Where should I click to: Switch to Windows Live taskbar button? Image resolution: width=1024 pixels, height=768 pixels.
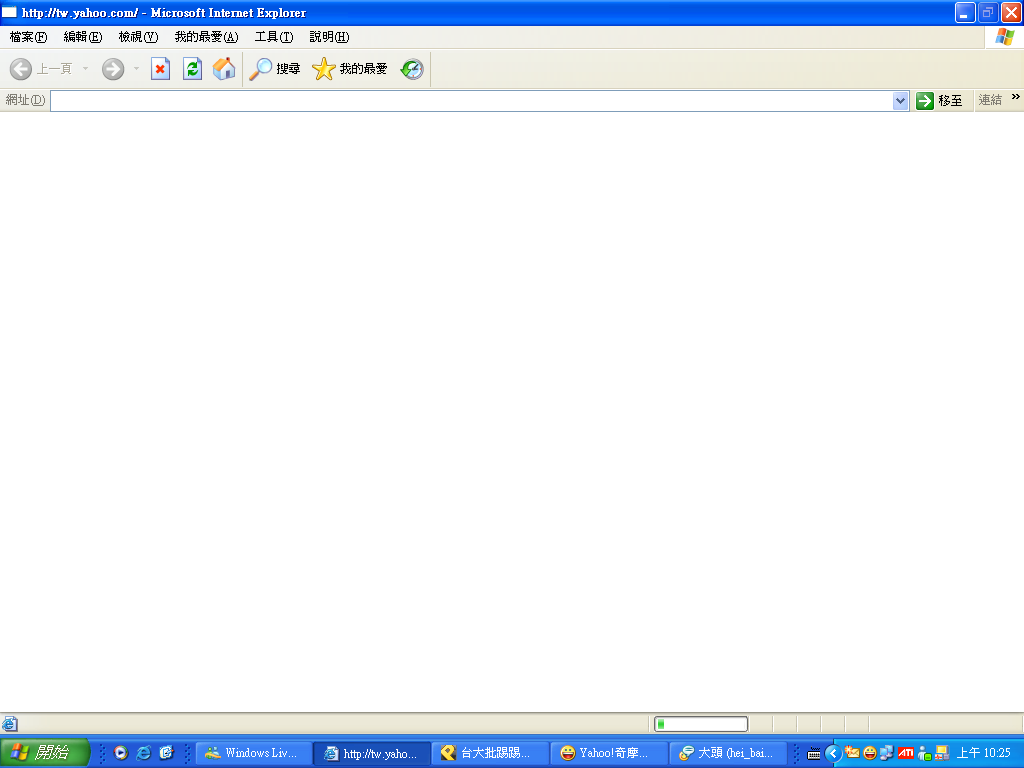(253, 753)
